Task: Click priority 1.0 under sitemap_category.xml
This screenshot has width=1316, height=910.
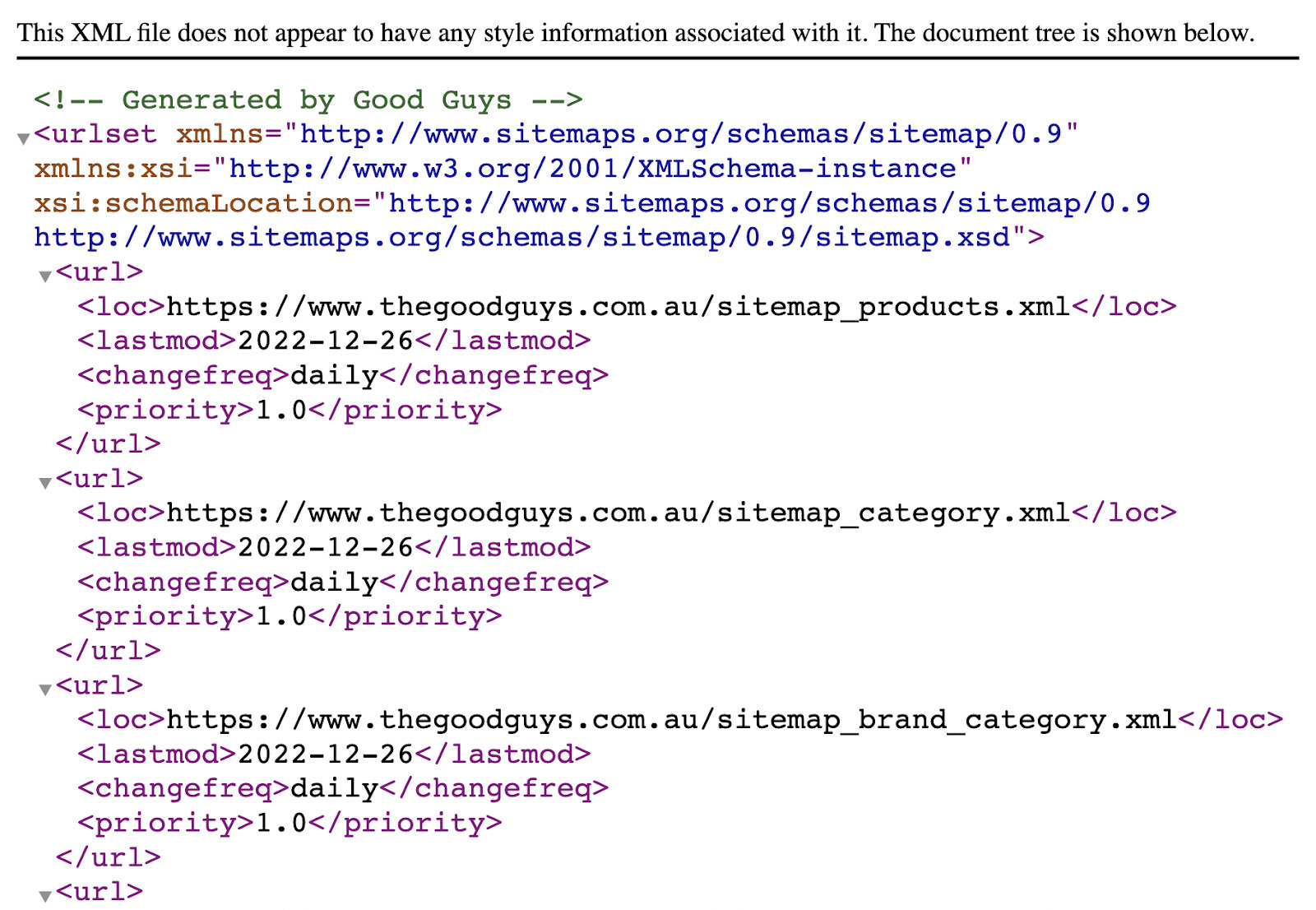Action: pos(290,616)
